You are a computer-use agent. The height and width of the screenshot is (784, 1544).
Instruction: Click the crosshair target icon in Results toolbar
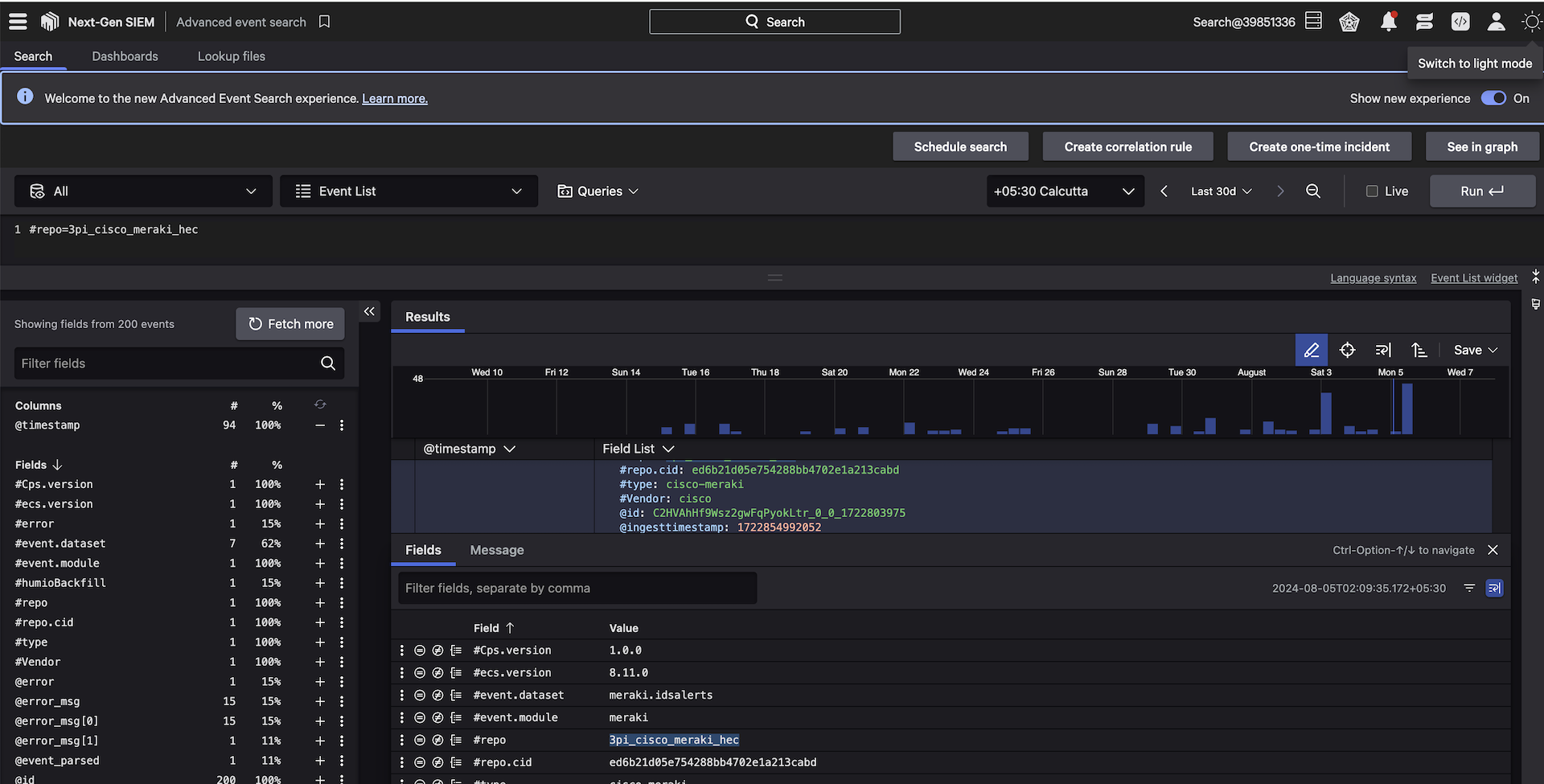coord(1347,350)
